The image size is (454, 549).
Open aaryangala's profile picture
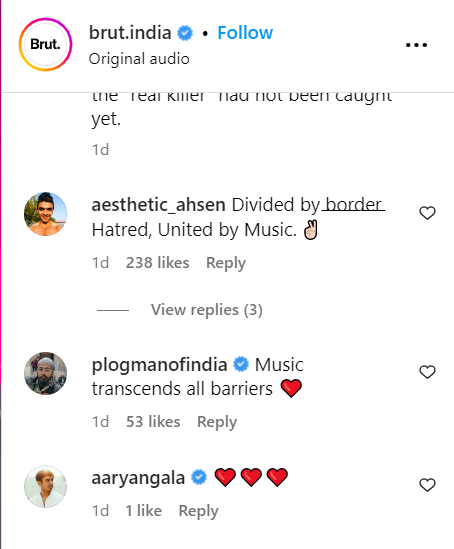tap(45, 486)
